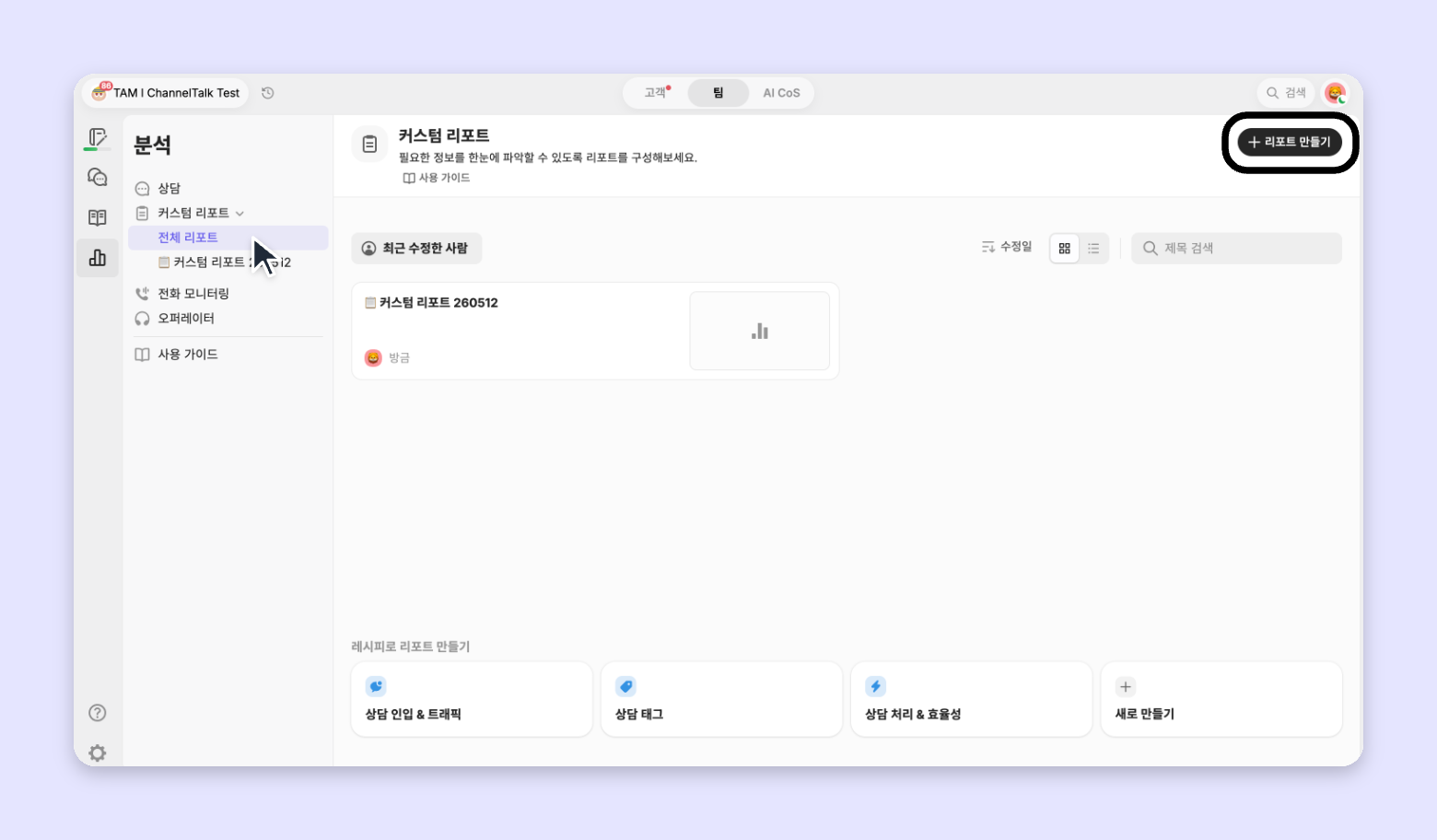Viewport: 1437px width, 840px height.
Task: Open the open-book documents sidebar icon
Action: click(x=97, y=217)
